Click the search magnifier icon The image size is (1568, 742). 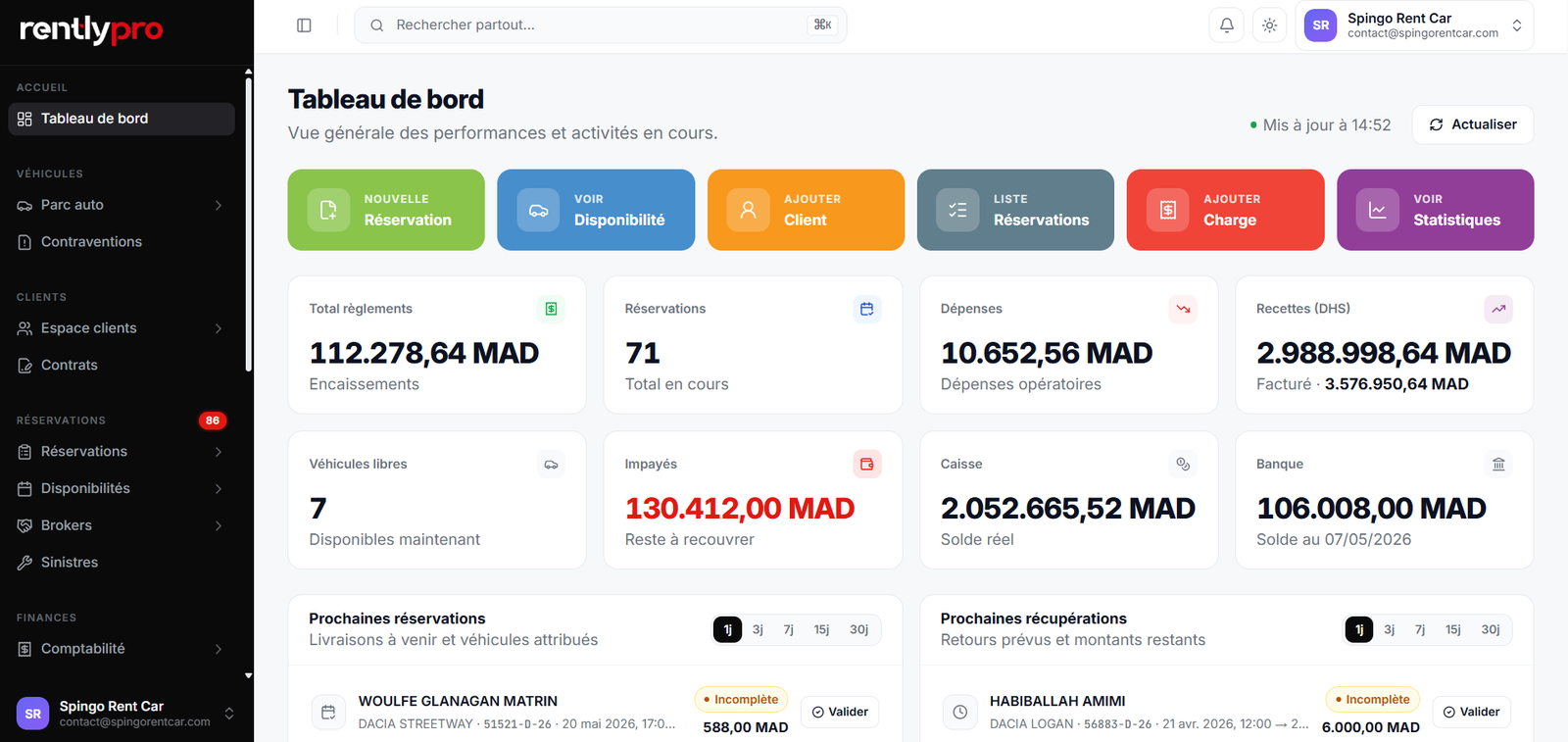coord(376,25)
